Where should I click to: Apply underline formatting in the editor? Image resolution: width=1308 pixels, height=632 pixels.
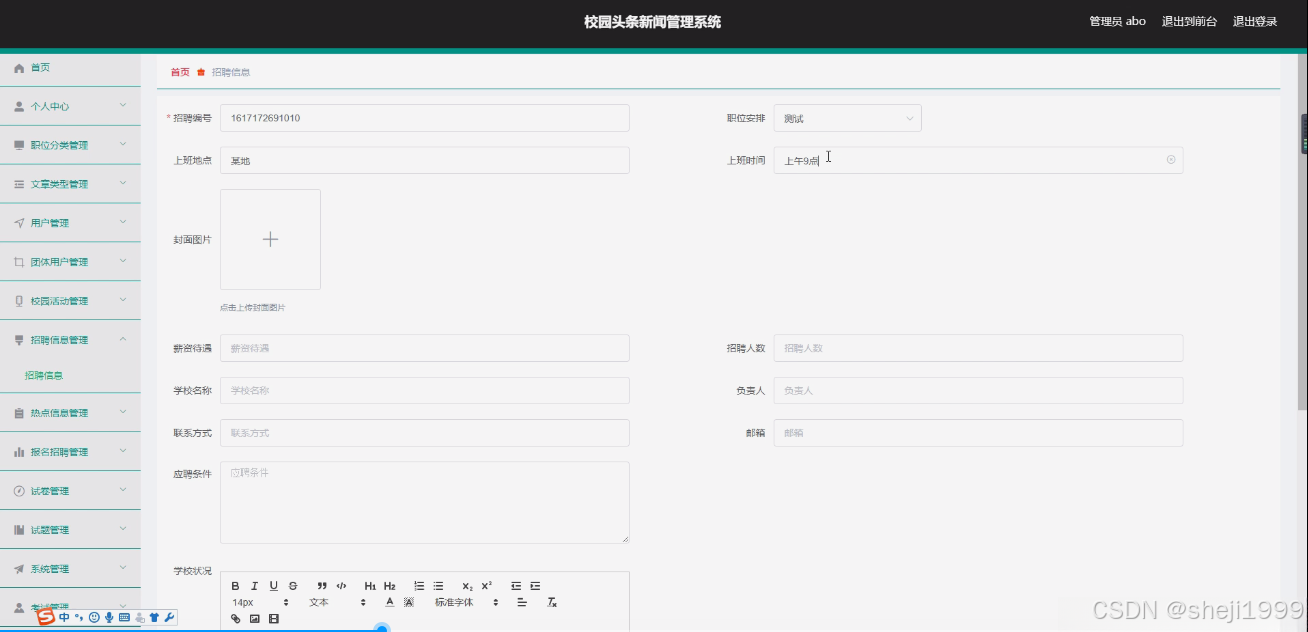(273, 586)
